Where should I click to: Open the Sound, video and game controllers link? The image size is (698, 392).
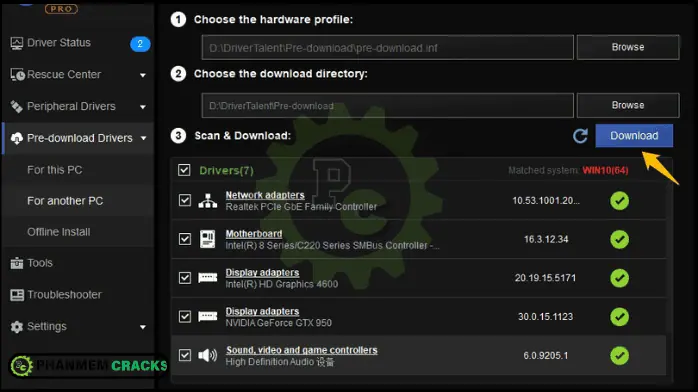point(301,350)
